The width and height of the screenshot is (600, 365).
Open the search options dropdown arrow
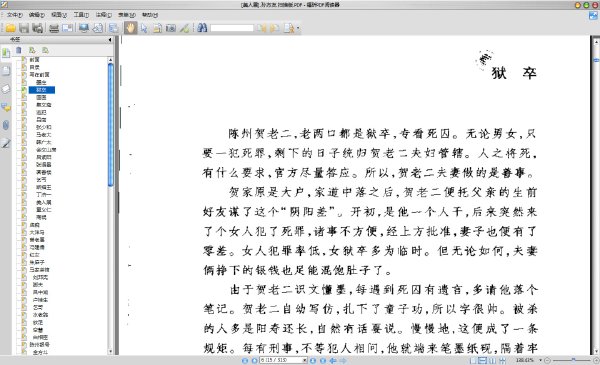(298, 28)
